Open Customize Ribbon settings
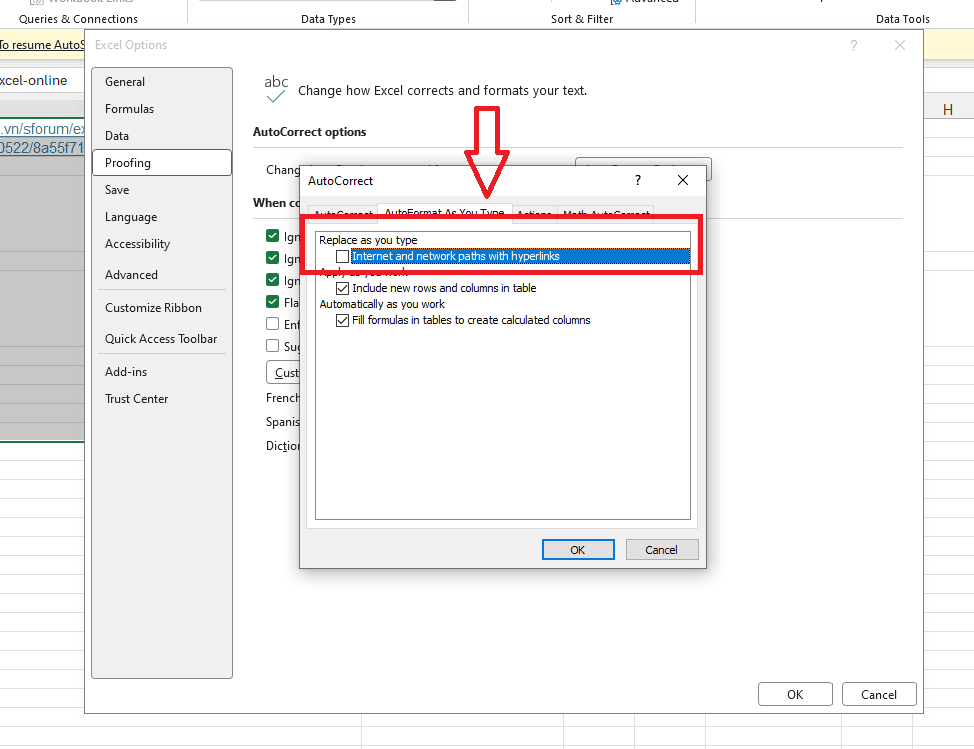Screen dimensions: 974x749 pyautogui.click(x=162, y=308)
